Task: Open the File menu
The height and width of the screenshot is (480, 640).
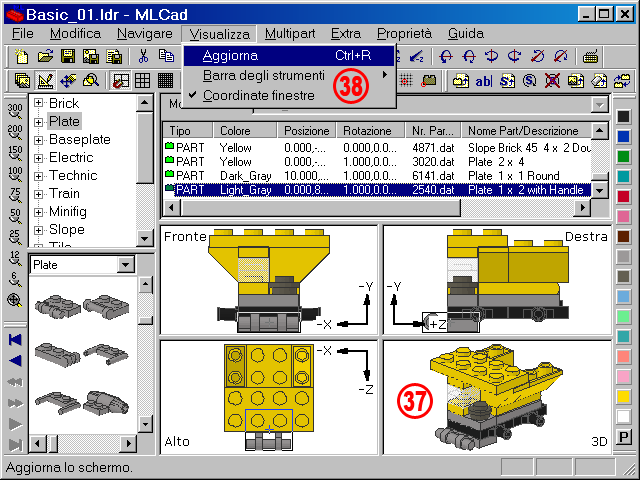Action: point(23,33)
